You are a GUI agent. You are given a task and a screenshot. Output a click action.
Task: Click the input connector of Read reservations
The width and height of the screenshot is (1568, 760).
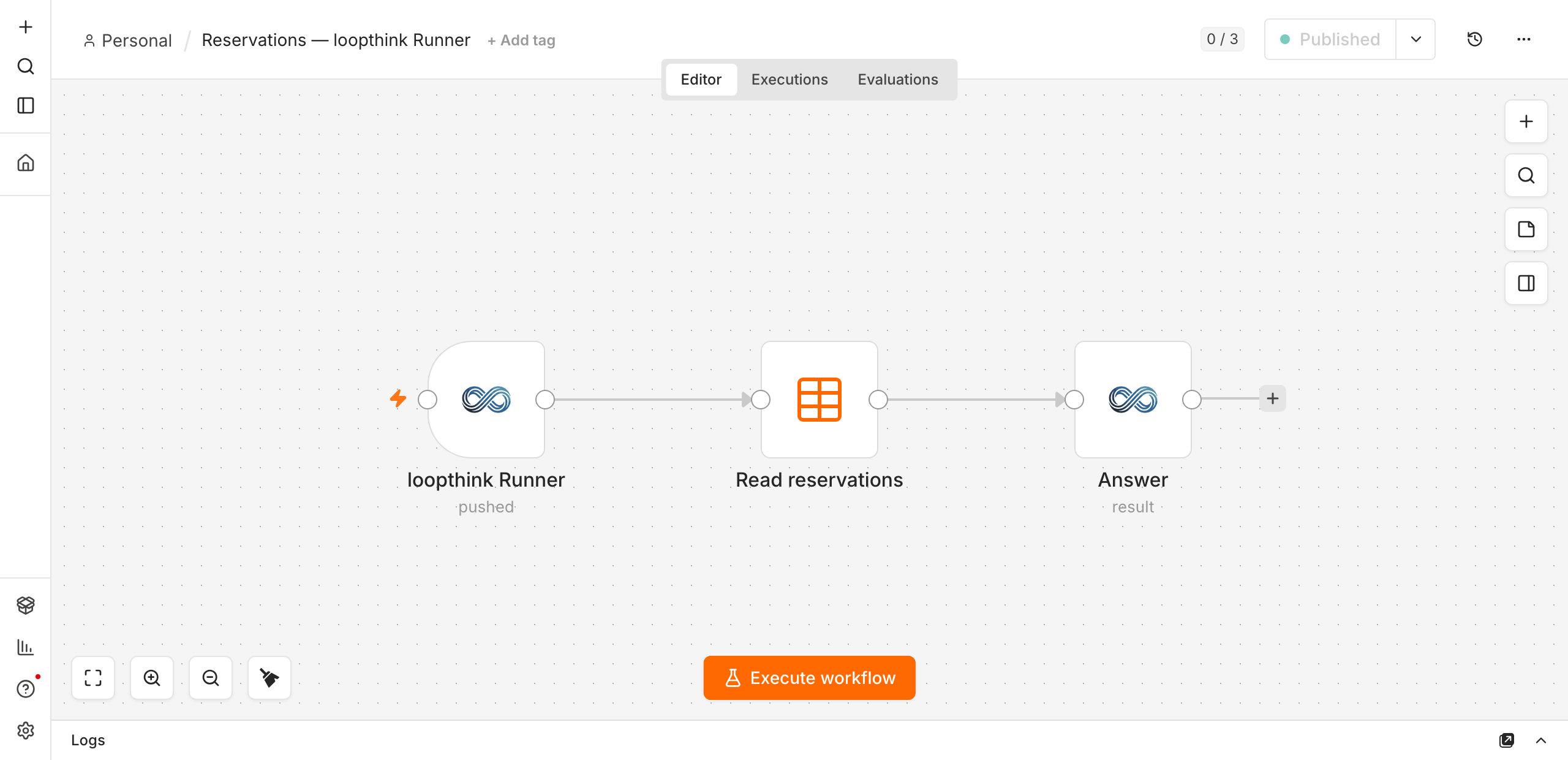click(x=761, y=400)
